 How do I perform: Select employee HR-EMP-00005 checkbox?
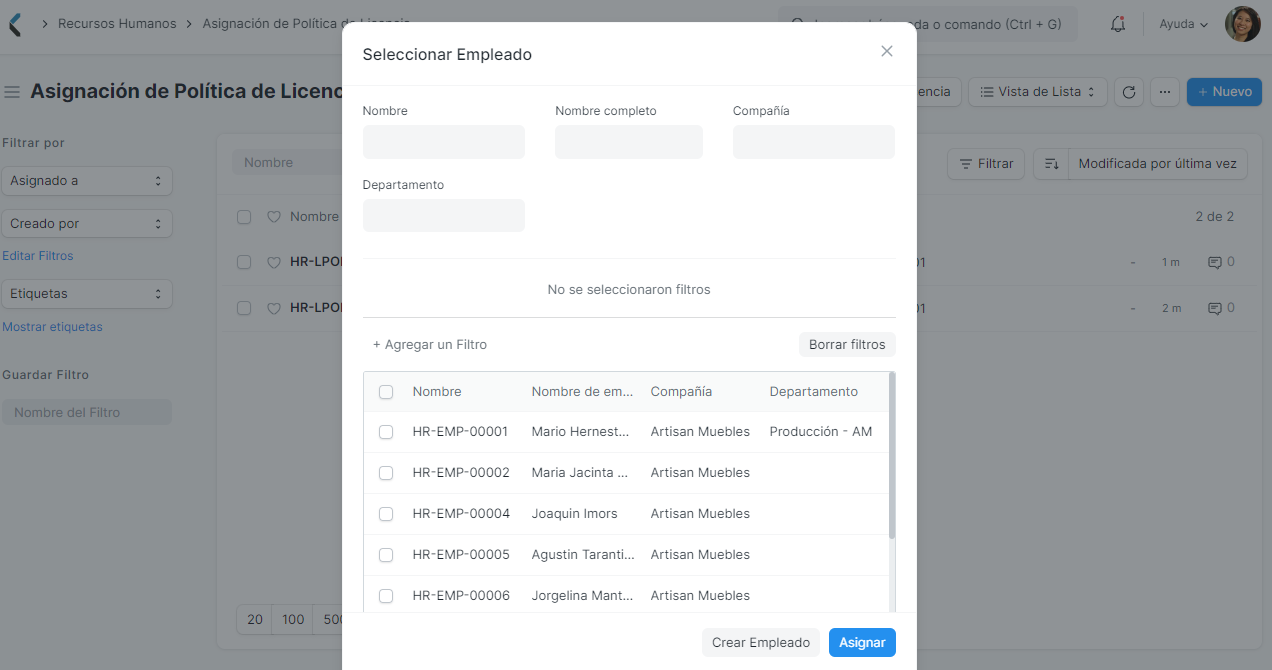(x=386, y=555)
